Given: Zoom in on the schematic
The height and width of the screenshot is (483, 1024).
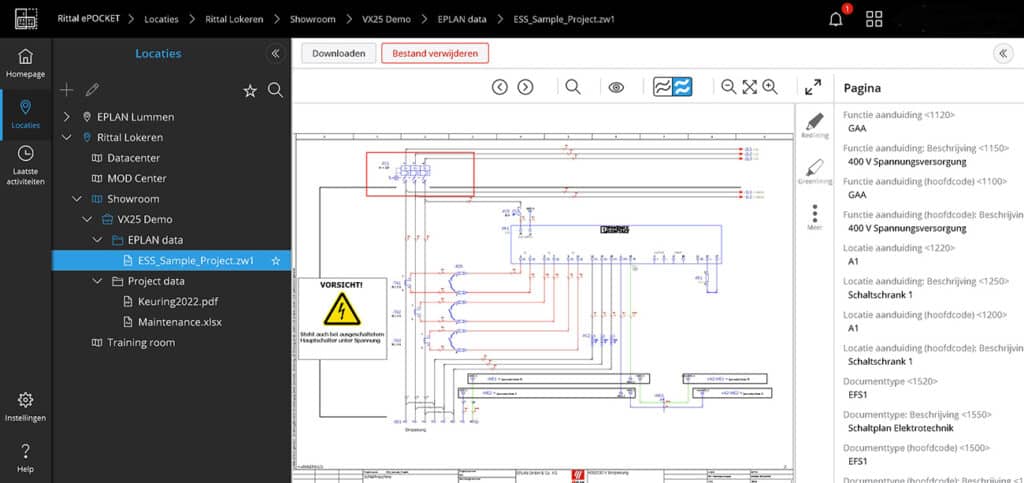Looking at the screenshot, I should 770,87.
